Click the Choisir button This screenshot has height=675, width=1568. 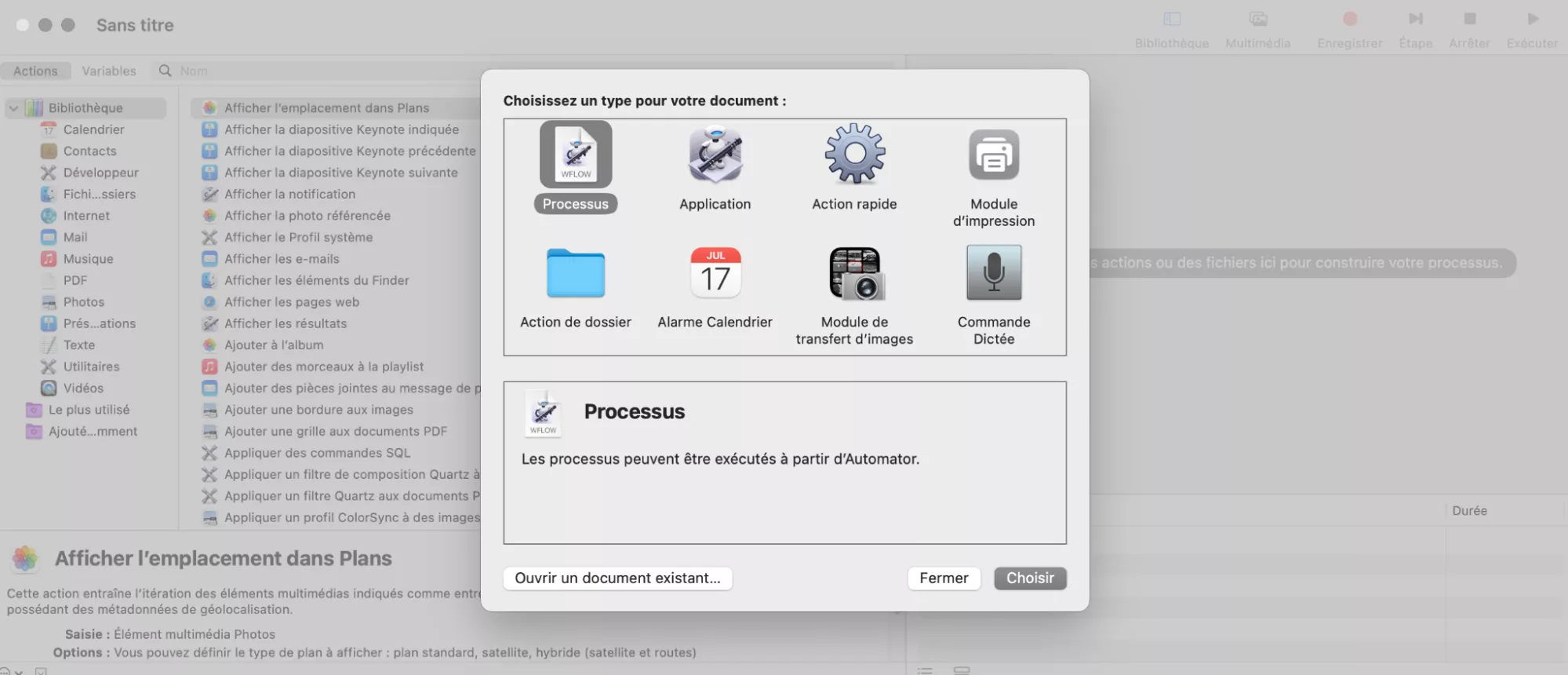click(x=1029, y=578)
